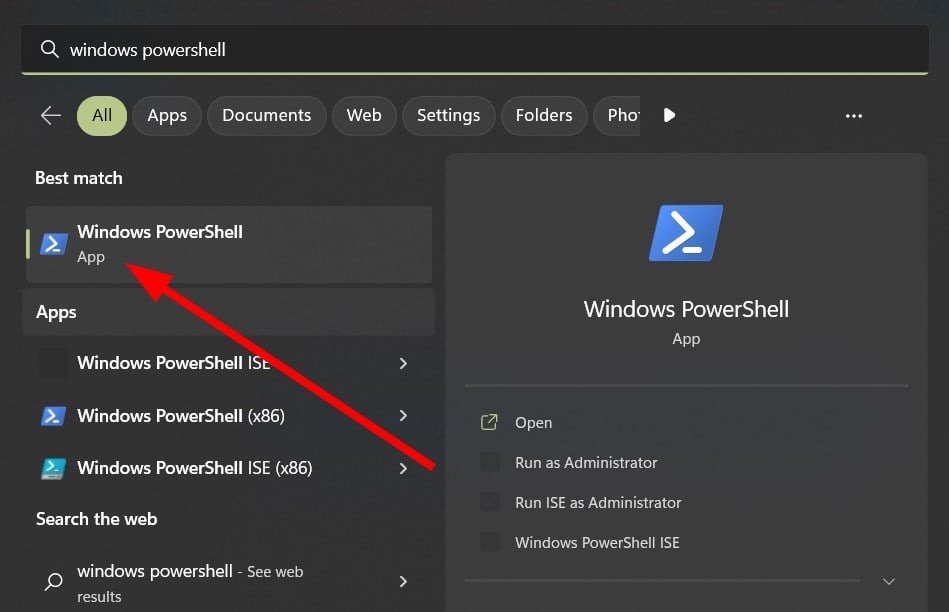The height and width of the screenshot is (612, 949).
Task: Open the Documents search filter
Action: coord(266,115)
